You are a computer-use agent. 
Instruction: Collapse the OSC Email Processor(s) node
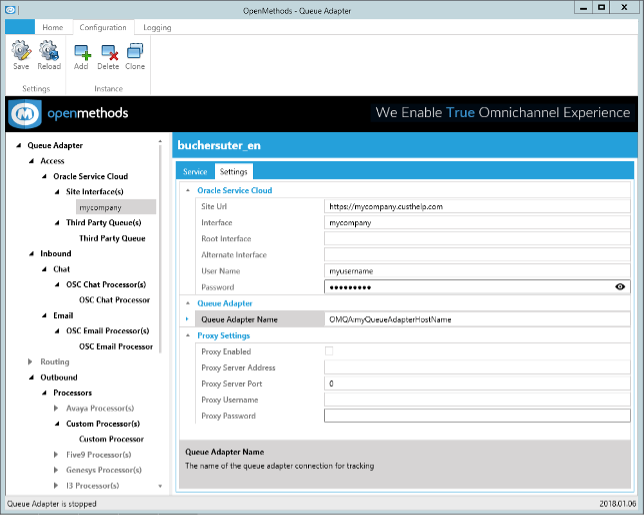pos(57,331)
